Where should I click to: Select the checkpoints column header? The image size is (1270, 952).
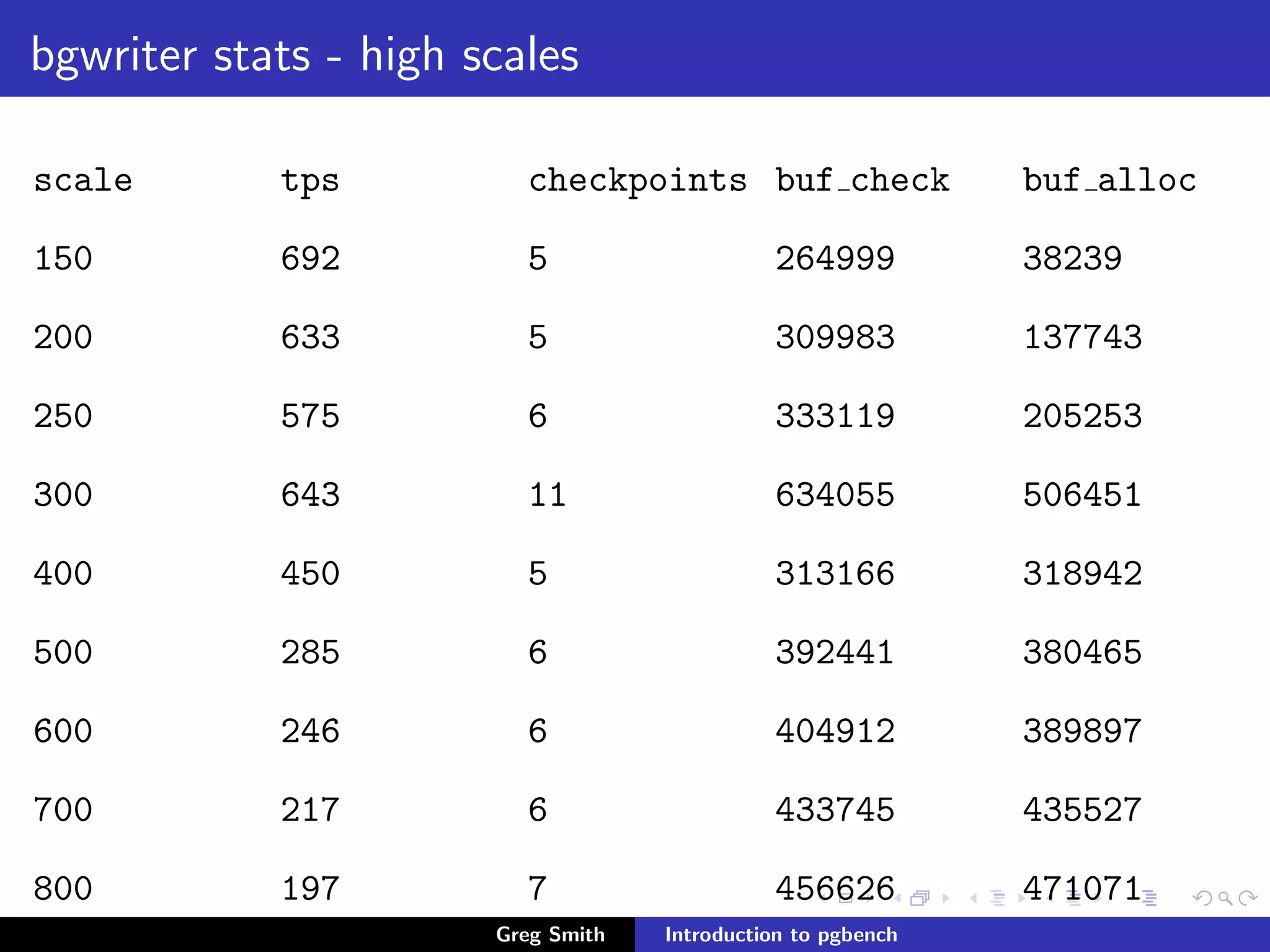(x=637, y=181)
